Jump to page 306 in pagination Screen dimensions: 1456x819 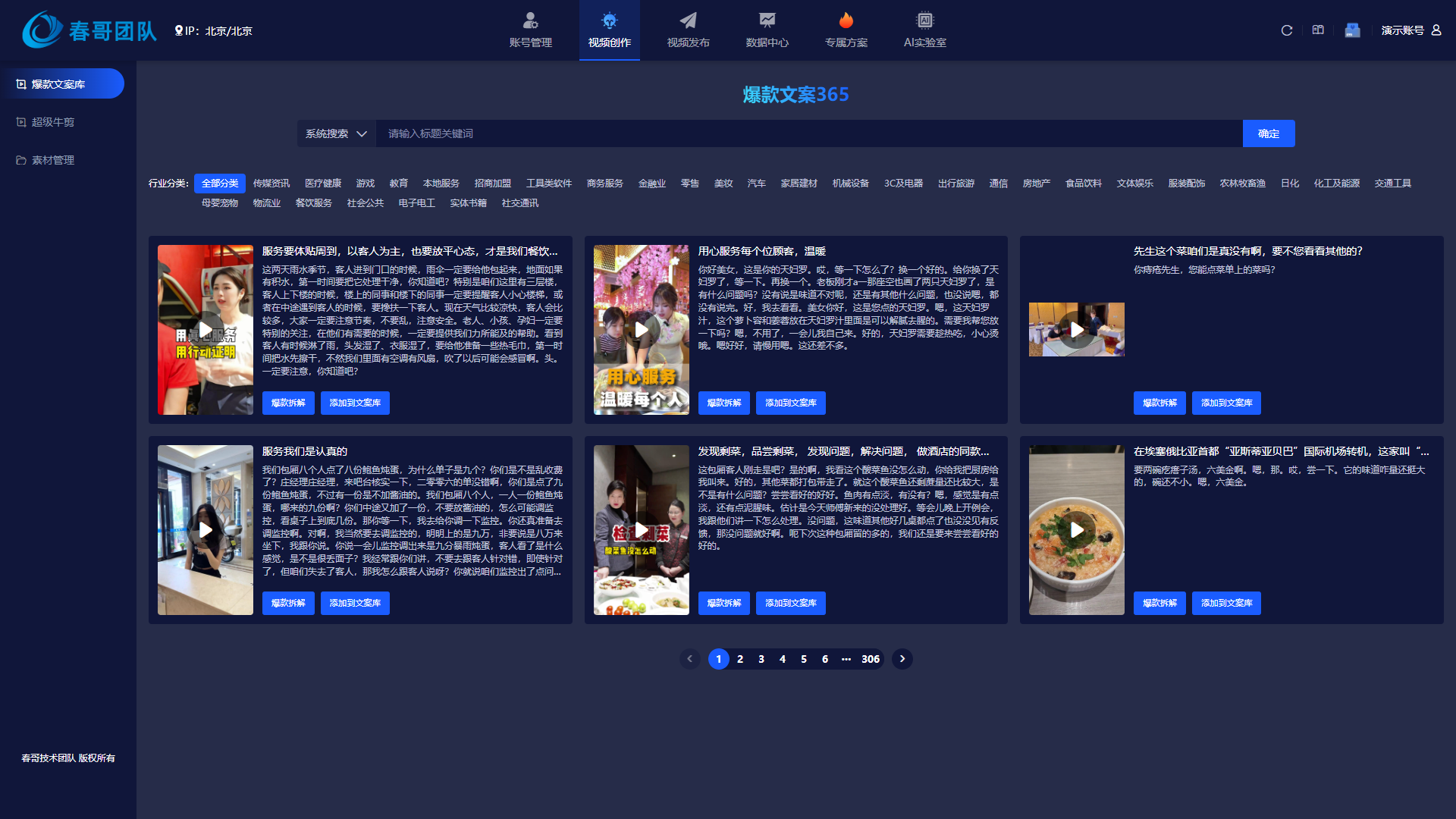pos(871,659)
